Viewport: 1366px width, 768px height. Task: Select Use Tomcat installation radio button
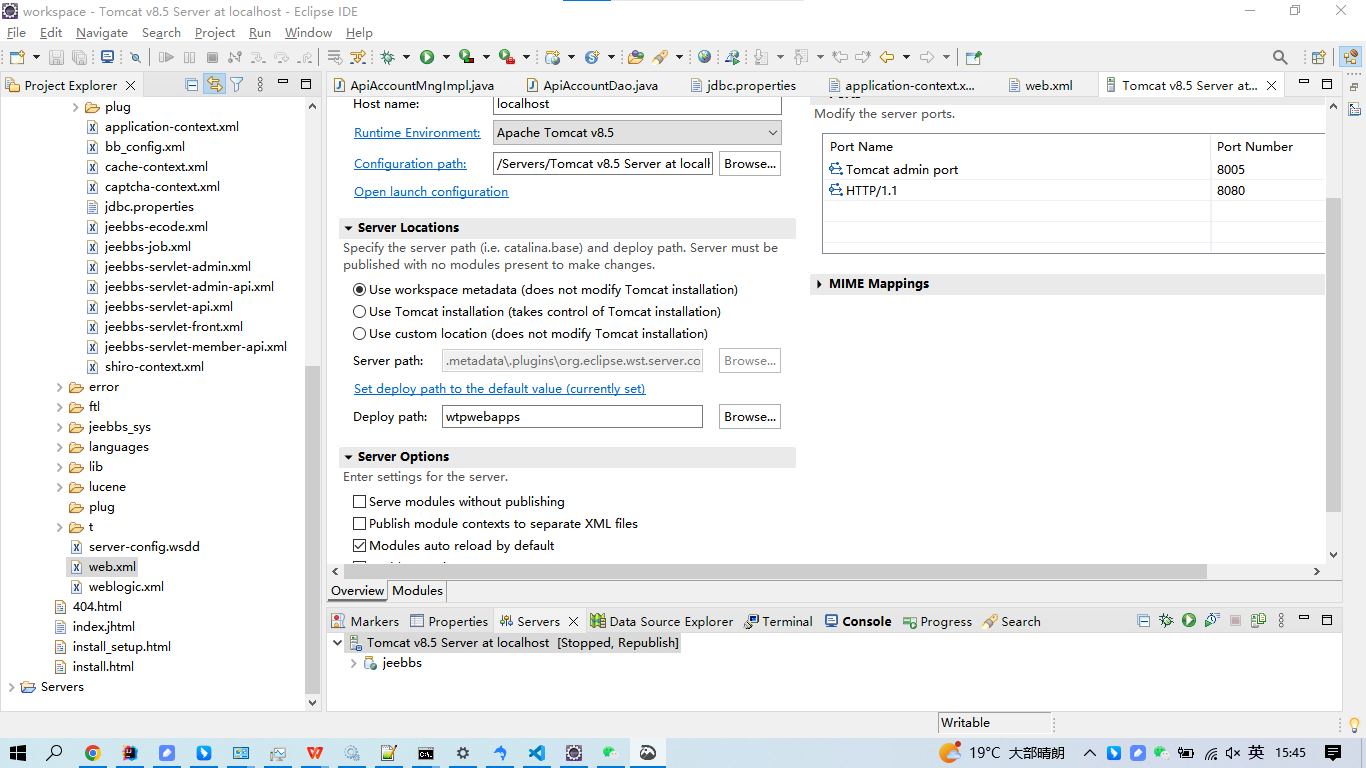(x=360, y=312)
